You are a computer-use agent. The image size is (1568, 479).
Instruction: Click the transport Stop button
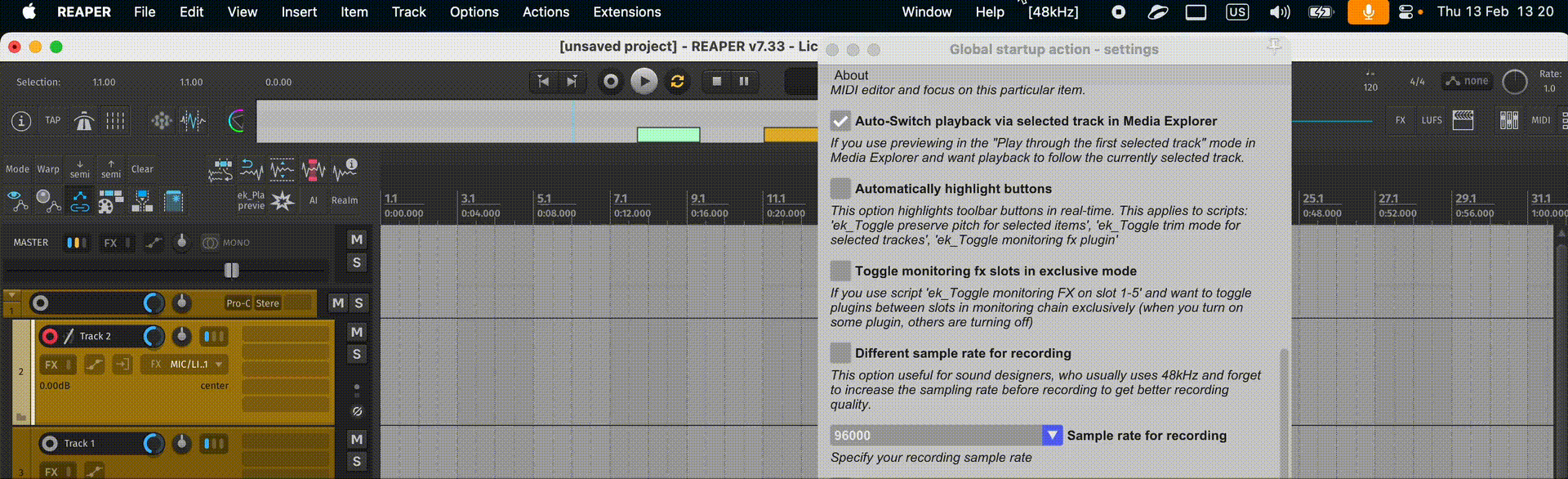click(717, 81)
